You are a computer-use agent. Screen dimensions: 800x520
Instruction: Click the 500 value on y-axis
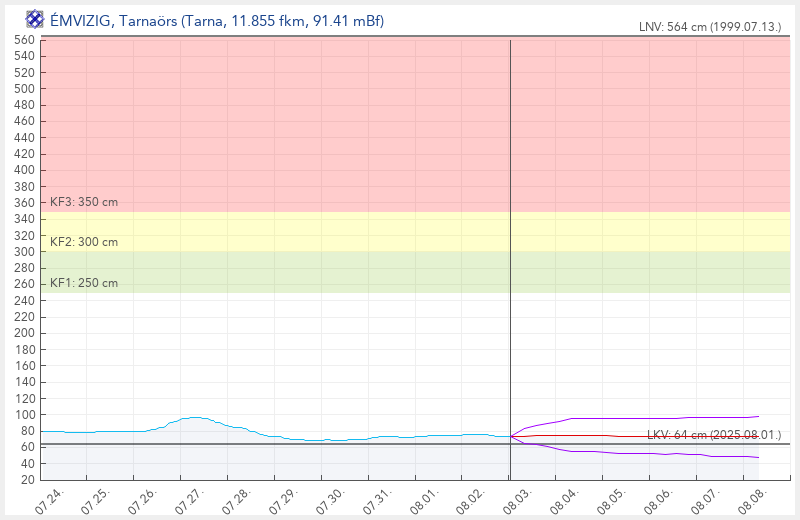point(24,89)
